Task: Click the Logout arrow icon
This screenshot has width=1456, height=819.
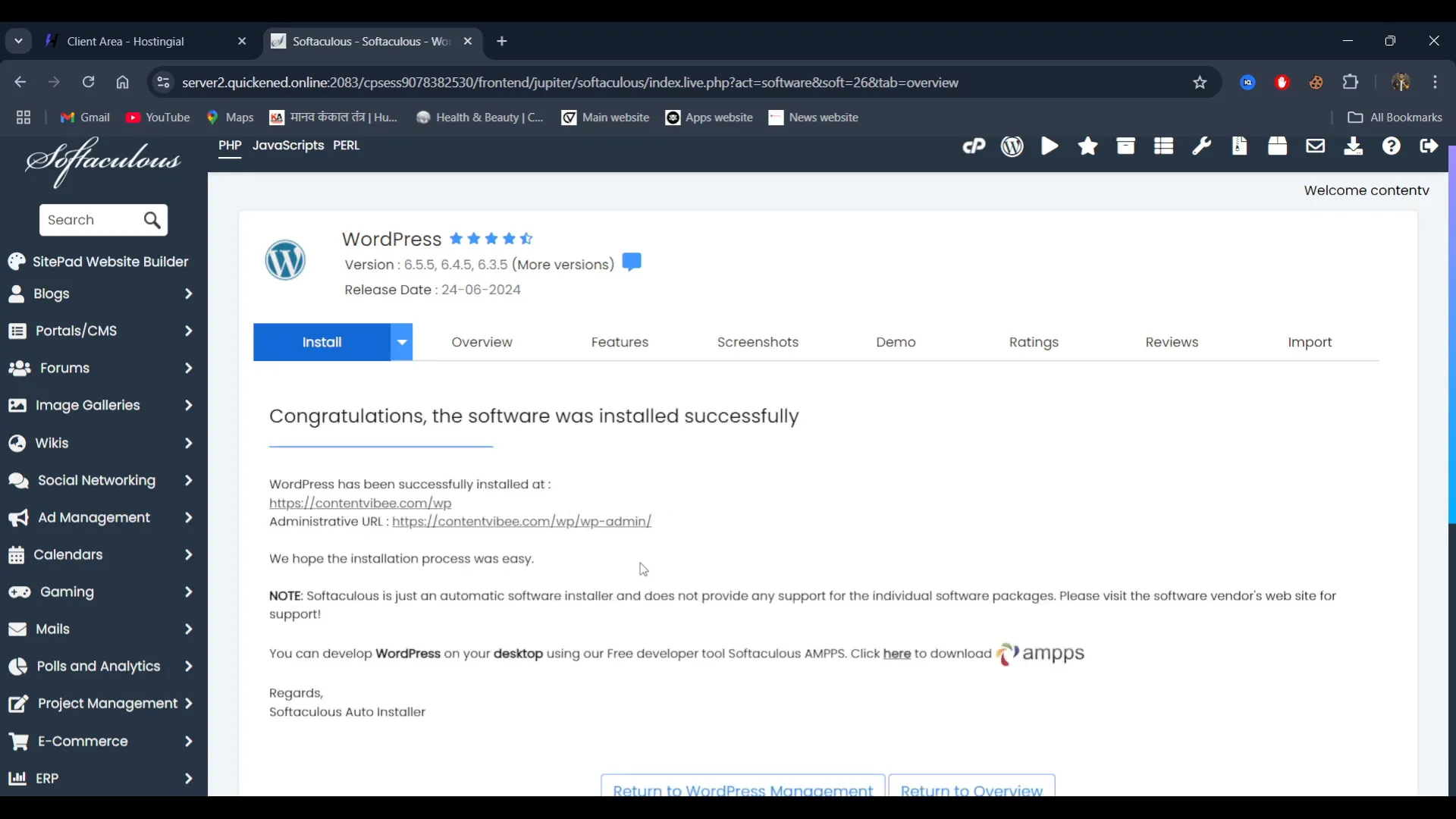Action: 1429,146
